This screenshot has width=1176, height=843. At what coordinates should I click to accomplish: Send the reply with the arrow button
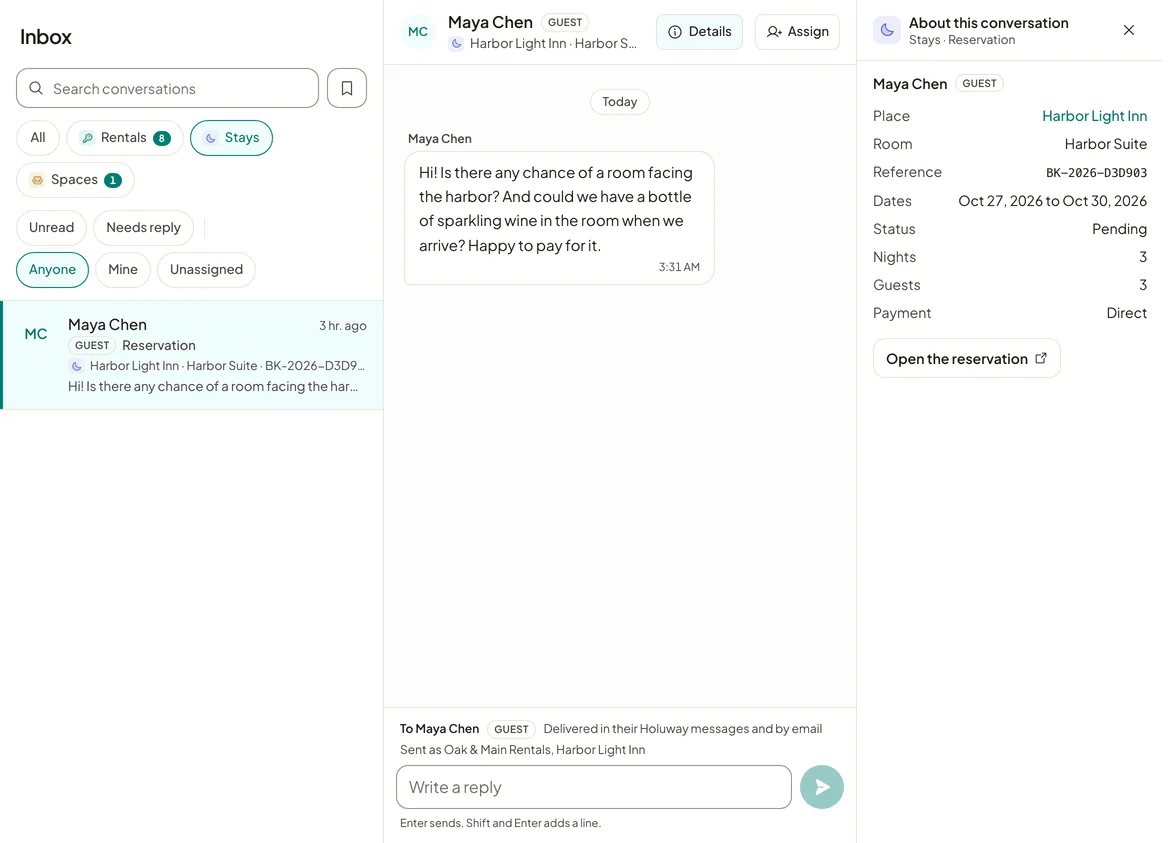click(x=821, y=787)
